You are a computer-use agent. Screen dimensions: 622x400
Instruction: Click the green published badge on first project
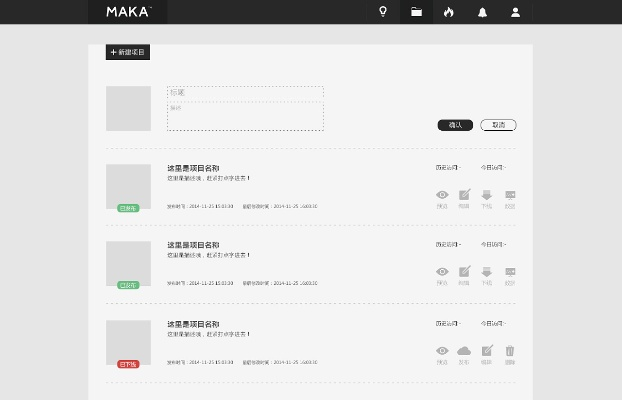[x=128, y=208]
